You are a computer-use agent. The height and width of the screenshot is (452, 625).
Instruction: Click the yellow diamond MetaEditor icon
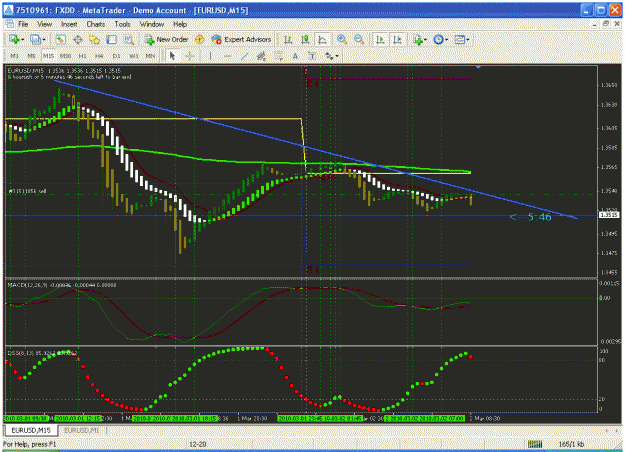[199, 39]
